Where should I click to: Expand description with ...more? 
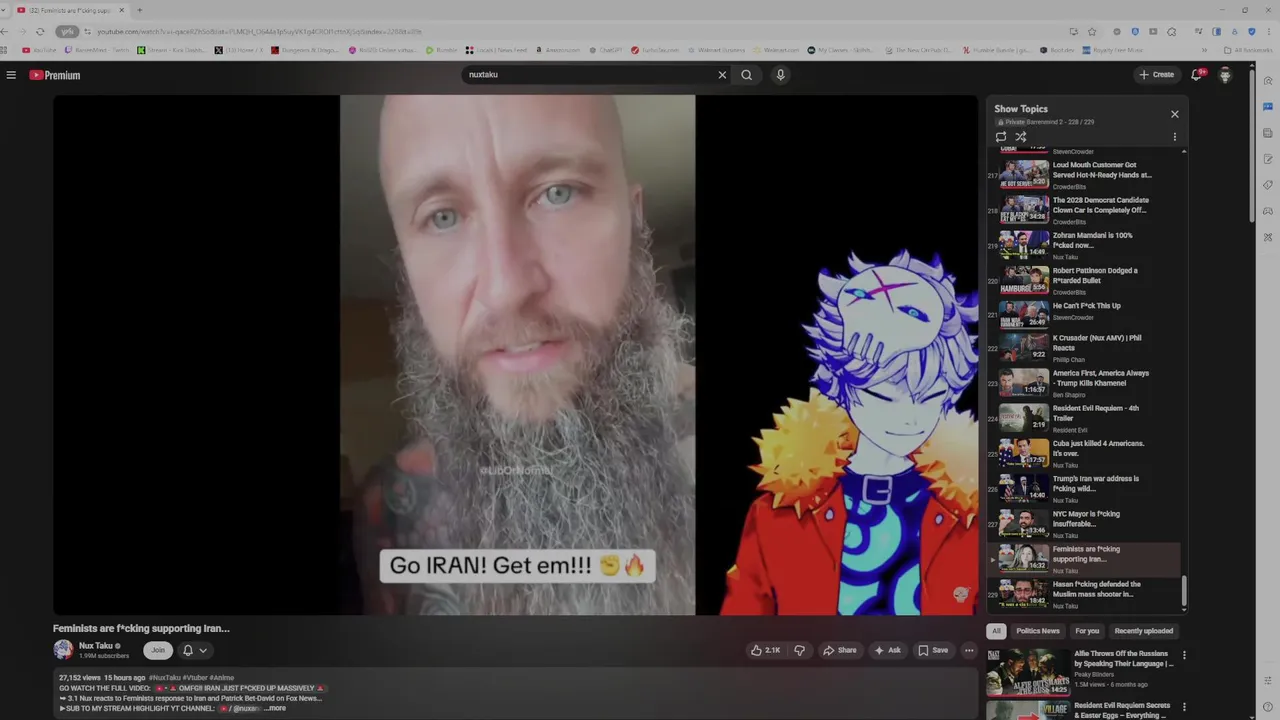coord(275,708)
